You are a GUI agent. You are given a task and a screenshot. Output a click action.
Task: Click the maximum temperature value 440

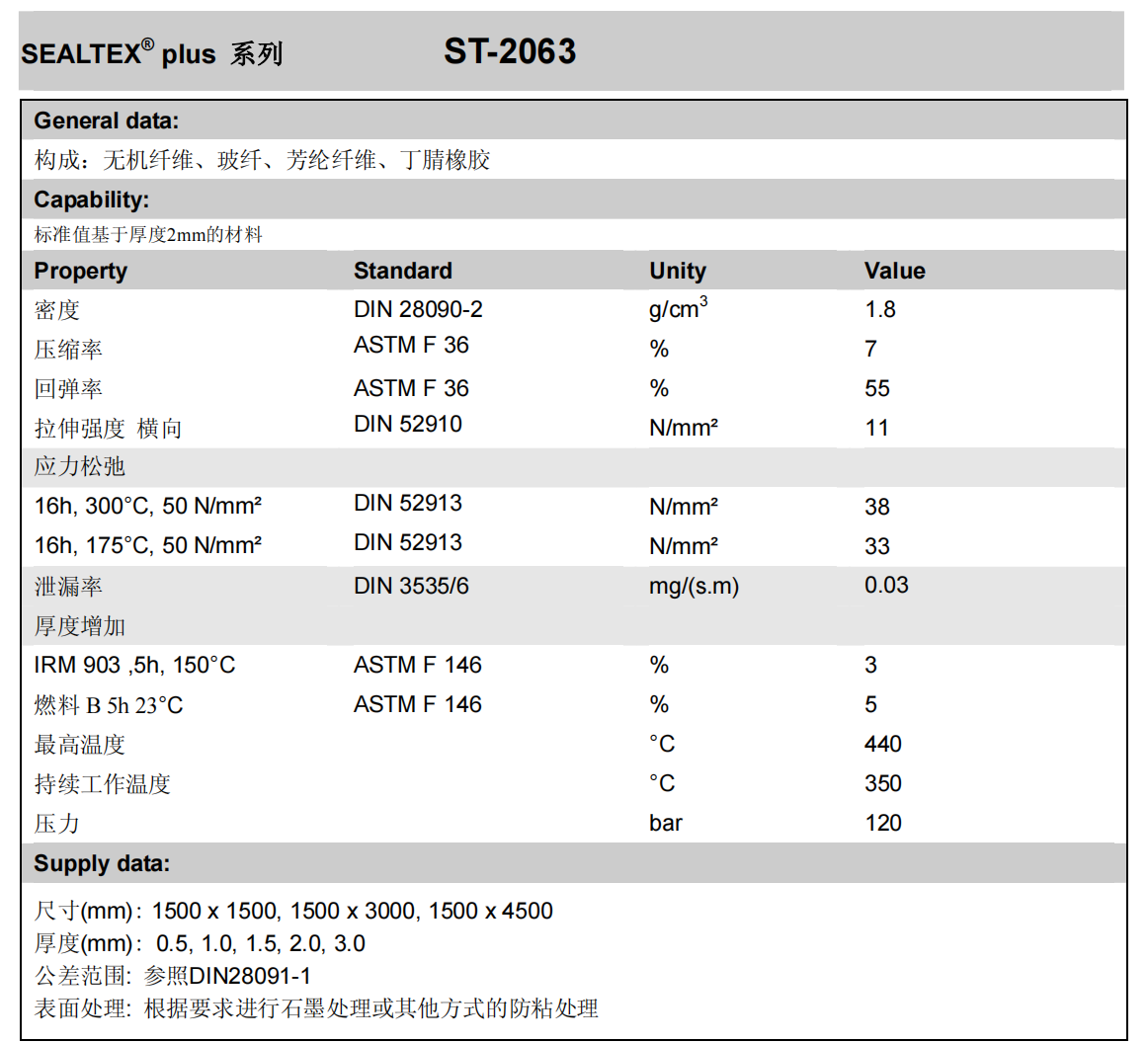(882, 744)
